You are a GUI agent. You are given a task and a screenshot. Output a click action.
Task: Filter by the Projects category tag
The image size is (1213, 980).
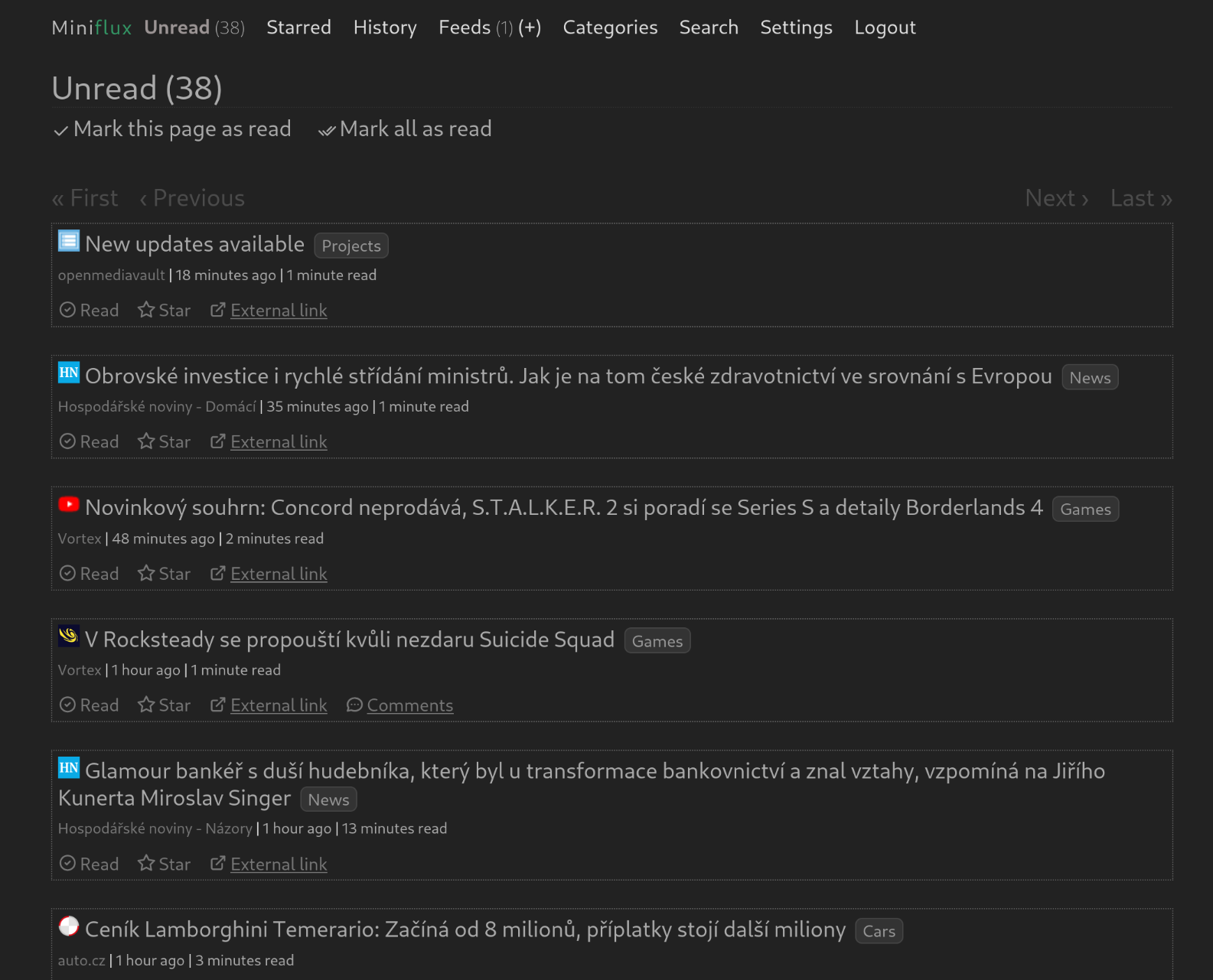point(351,246)
